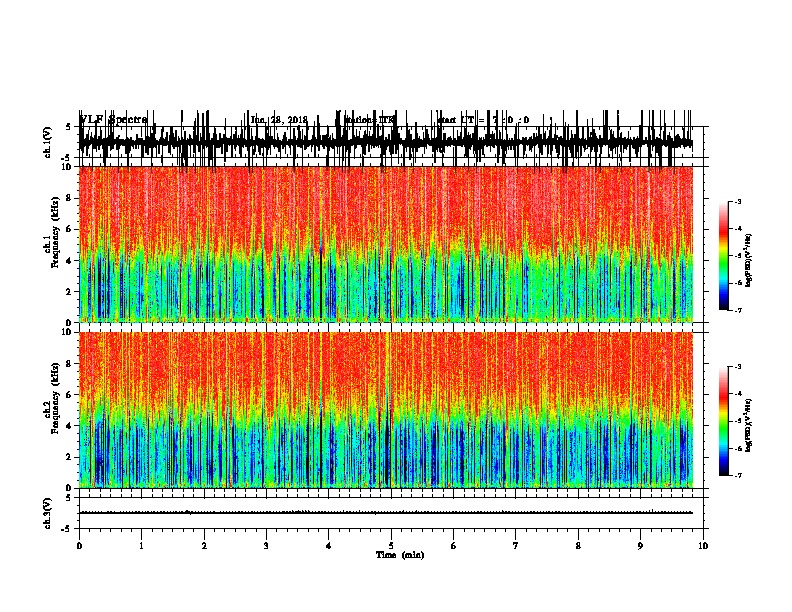792x612 pixels.
Task: Click the ch.1(V) waveform axis label
Action: pyautogui.click(x=48, y=142)
